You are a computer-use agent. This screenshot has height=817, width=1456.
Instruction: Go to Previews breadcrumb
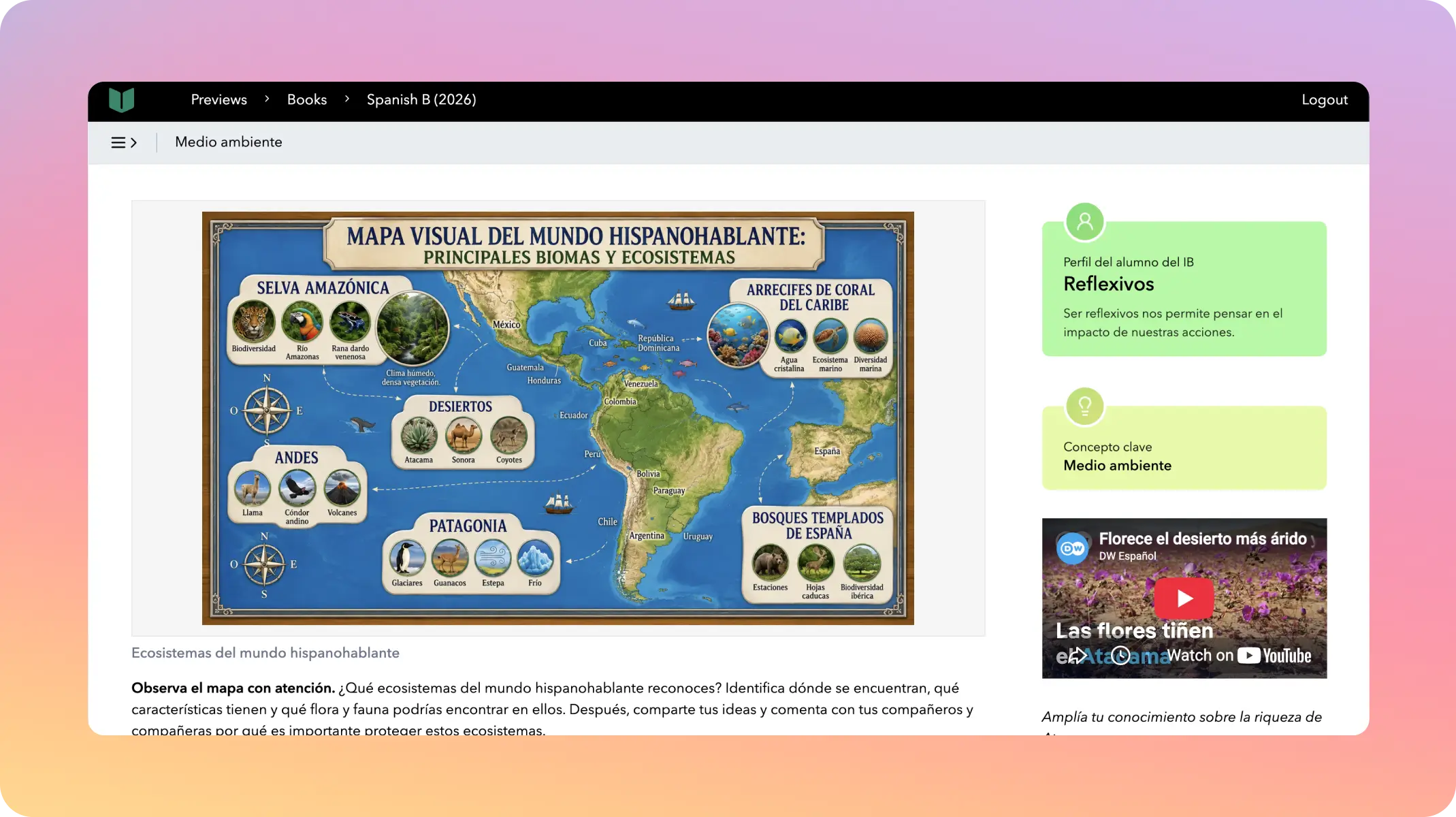pyautogui.click(x=219, y=99)
